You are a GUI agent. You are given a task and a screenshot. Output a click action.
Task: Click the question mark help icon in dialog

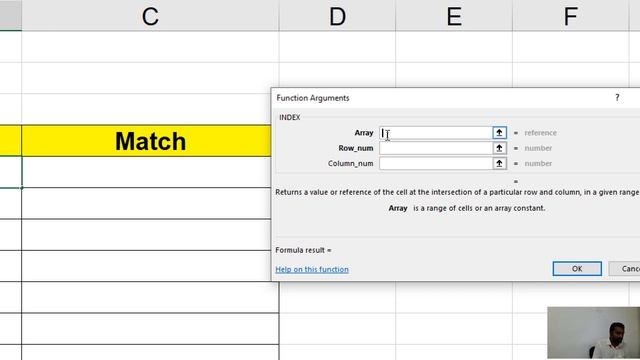click(617, 98)
